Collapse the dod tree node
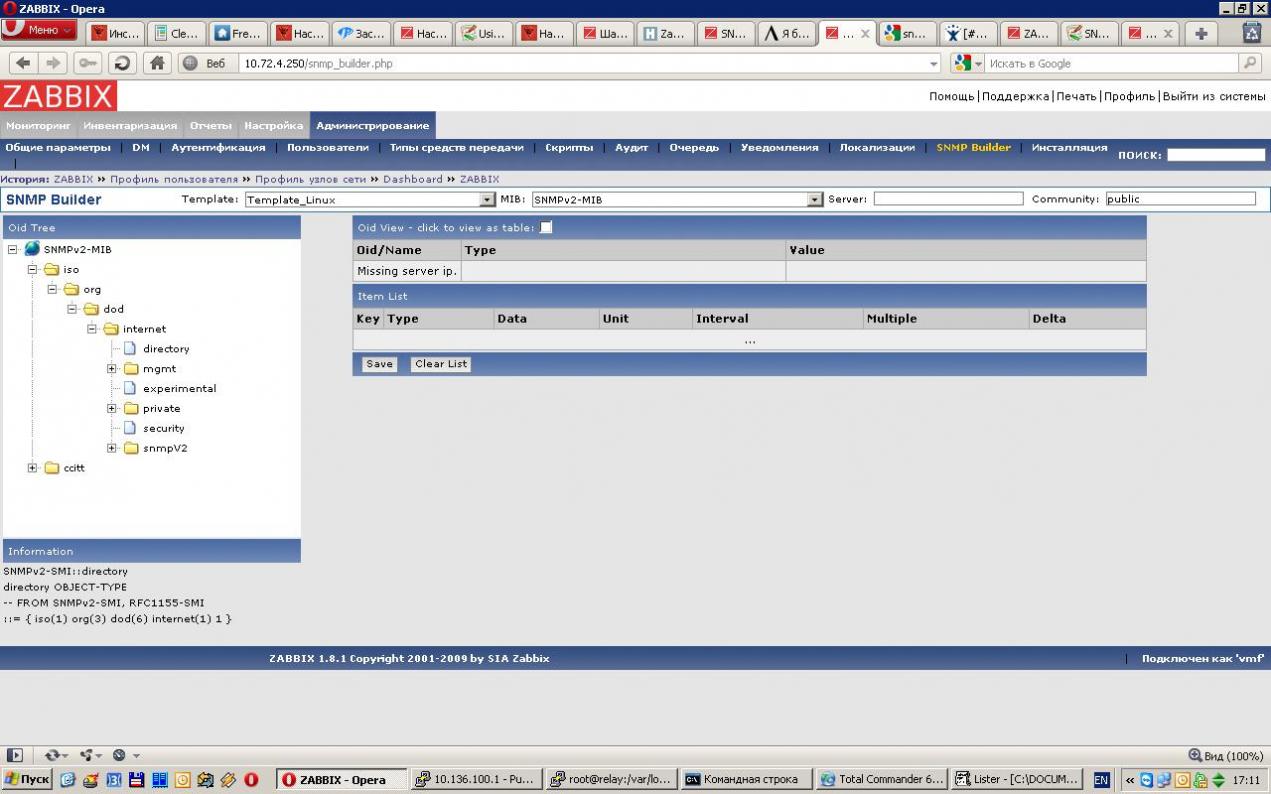This screenshot has width=1271, height=794. pyautogui.click(x=73, y=309)
